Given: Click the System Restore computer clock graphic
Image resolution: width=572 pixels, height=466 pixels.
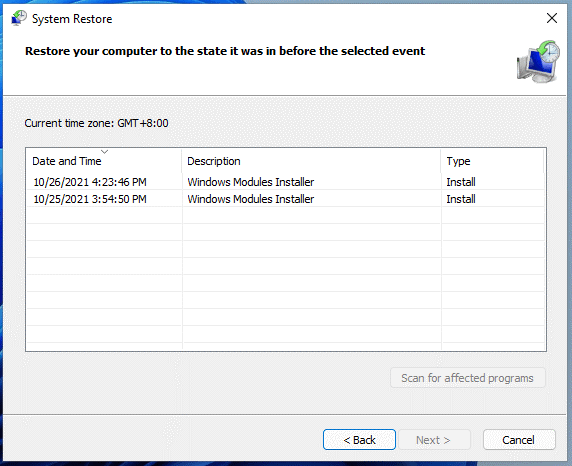Looking at the screenshot, I should [x=538, y=61].
